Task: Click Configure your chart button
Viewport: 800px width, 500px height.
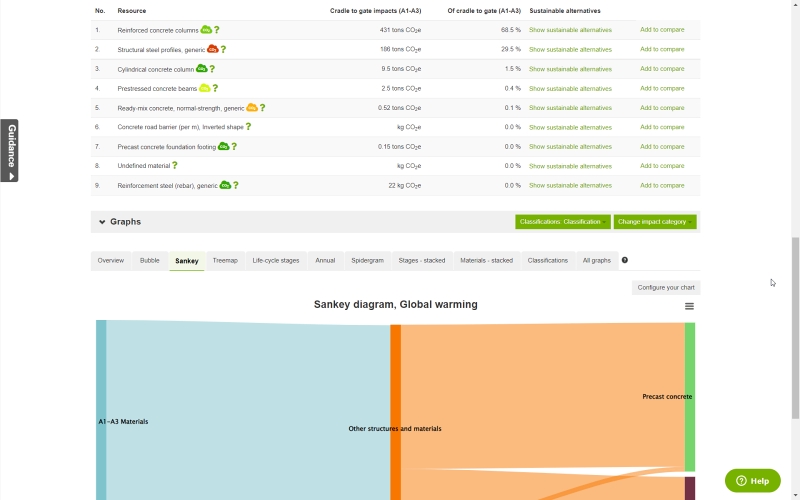Action: [666, 288]
